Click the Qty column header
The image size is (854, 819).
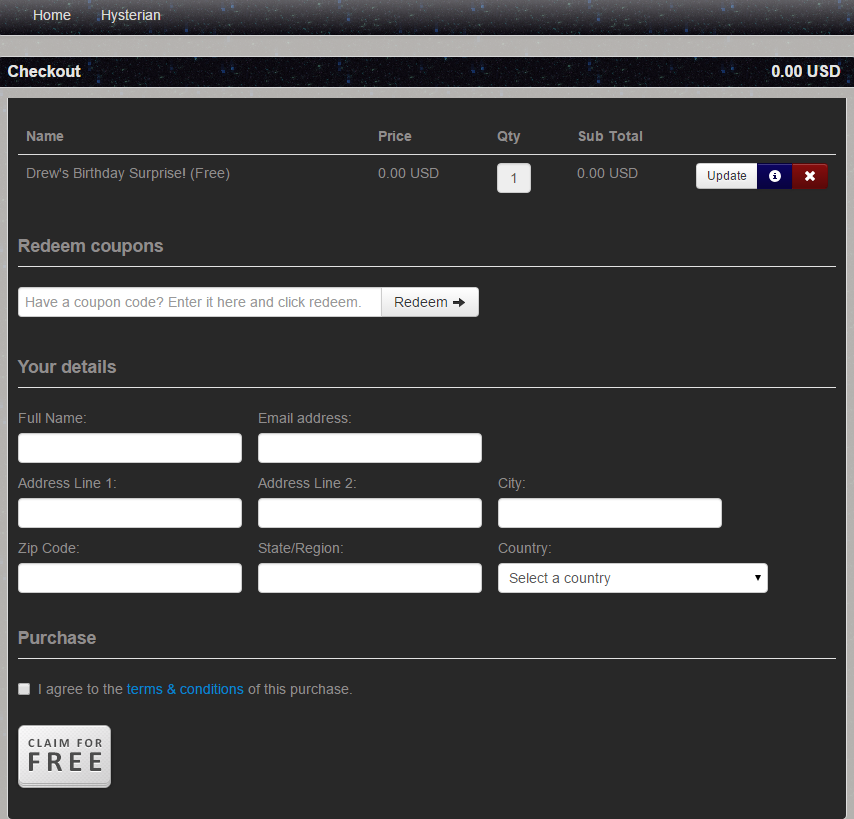point(509,136)
